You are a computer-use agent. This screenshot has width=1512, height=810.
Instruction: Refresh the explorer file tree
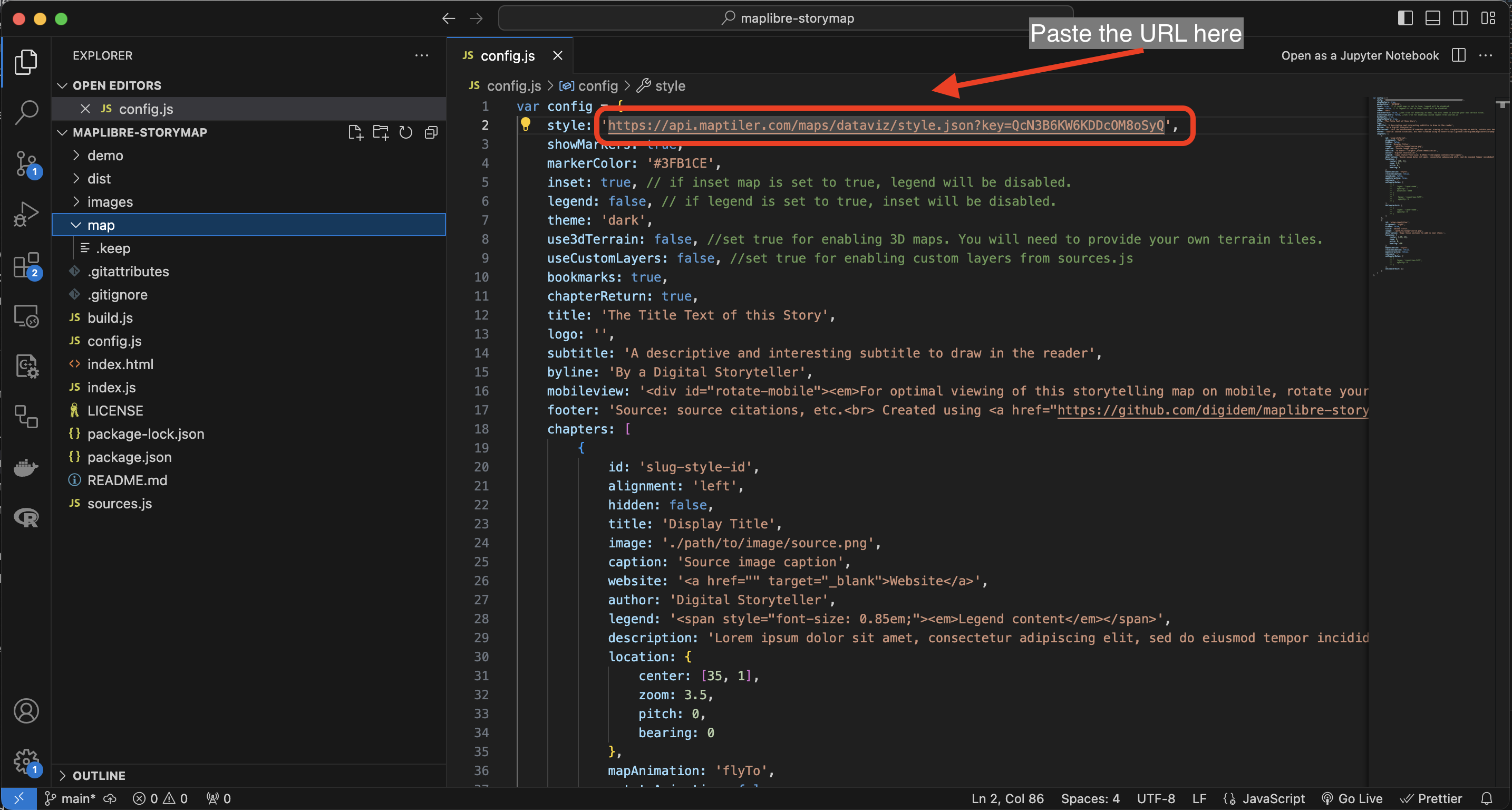(x=405, y=132)
